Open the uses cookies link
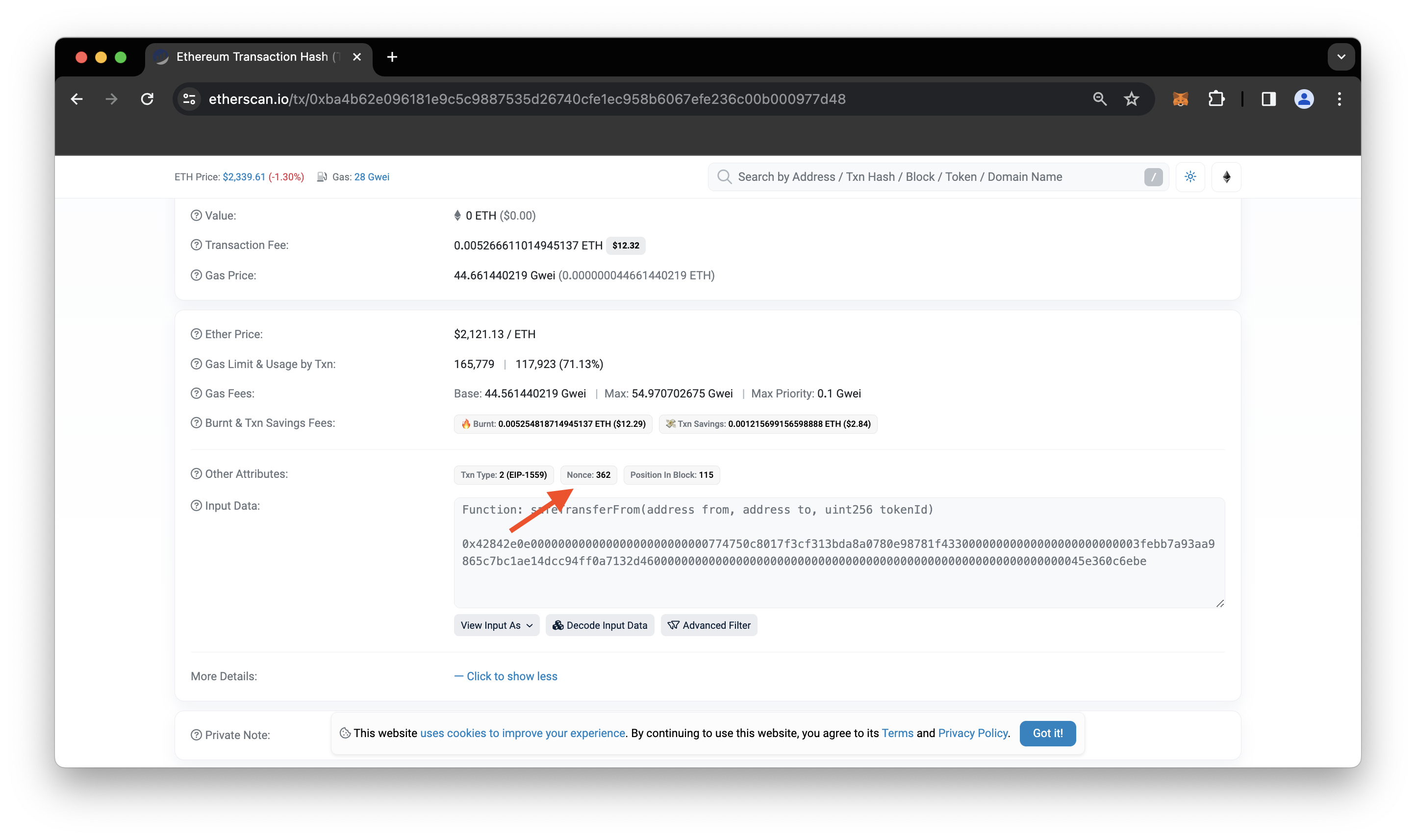This screenshot has width=1416, height=840. (x=523, y=733)
